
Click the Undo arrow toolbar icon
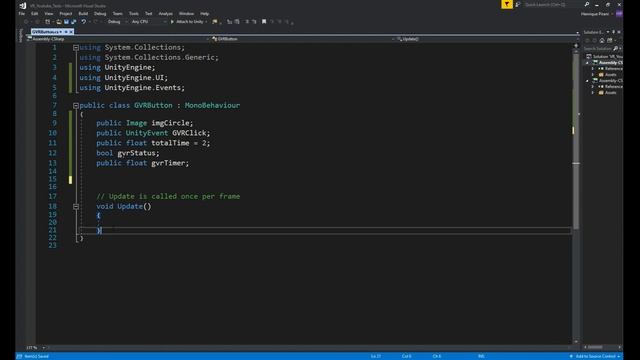(x=84, y=22)
